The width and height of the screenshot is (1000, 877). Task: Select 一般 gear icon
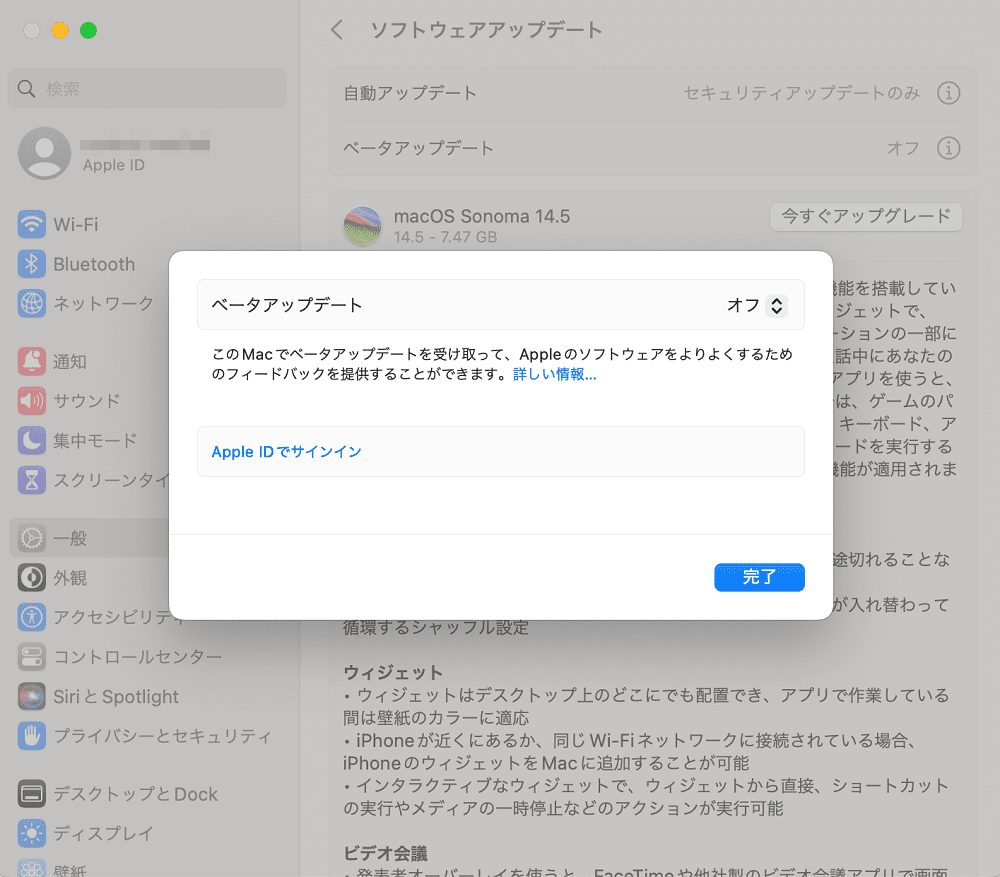coord(31,538)
